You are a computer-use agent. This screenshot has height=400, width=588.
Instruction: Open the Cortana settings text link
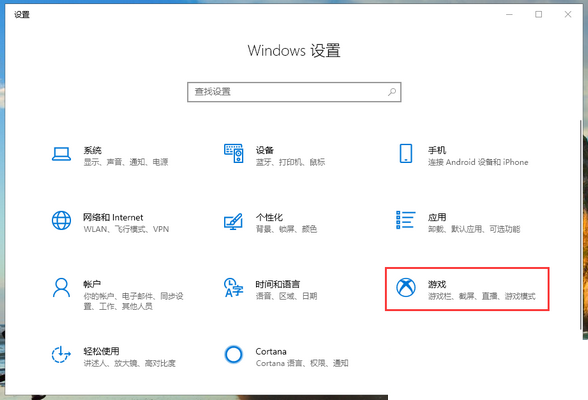click(x=271, y=352)
